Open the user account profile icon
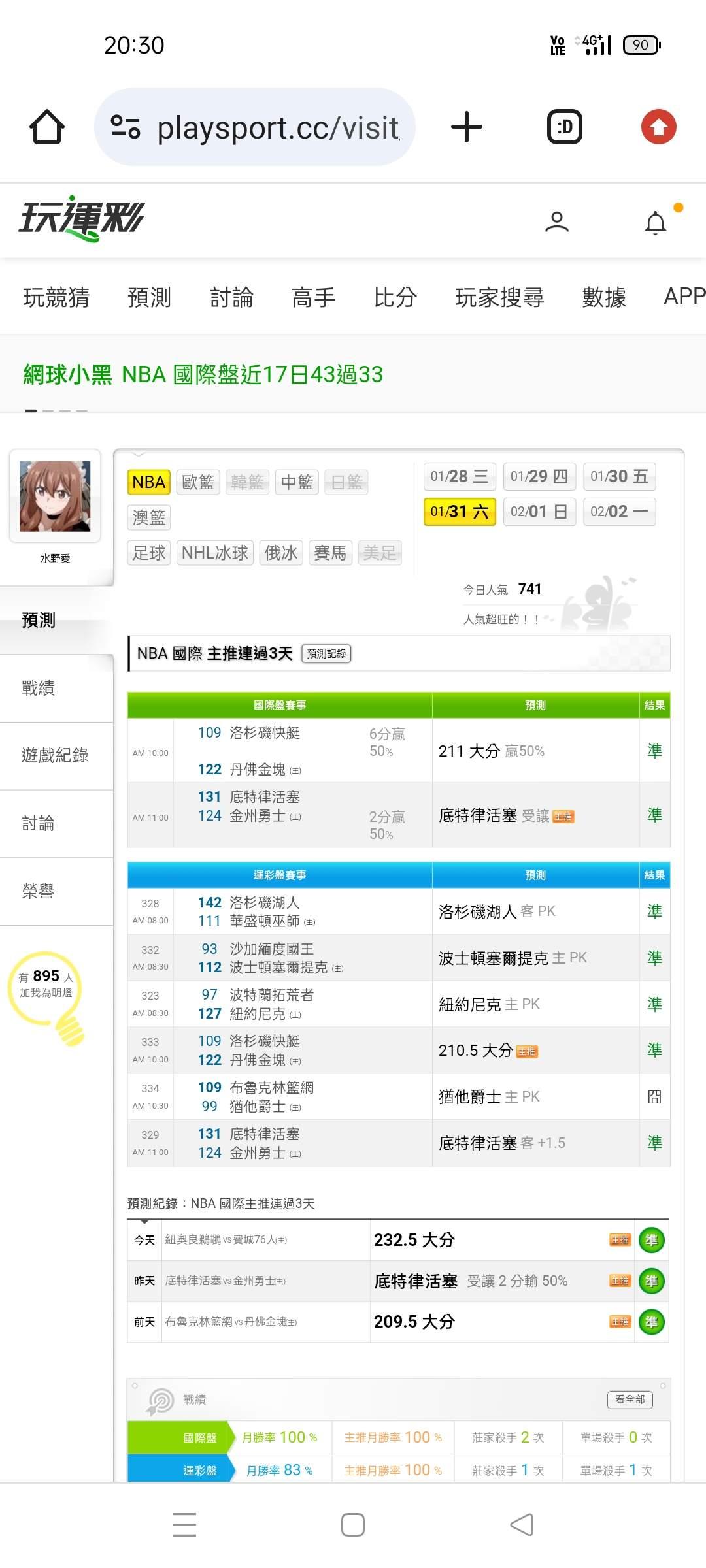Image resolution: width=706 pixels, height=1568 pixels. click(557, 222)
